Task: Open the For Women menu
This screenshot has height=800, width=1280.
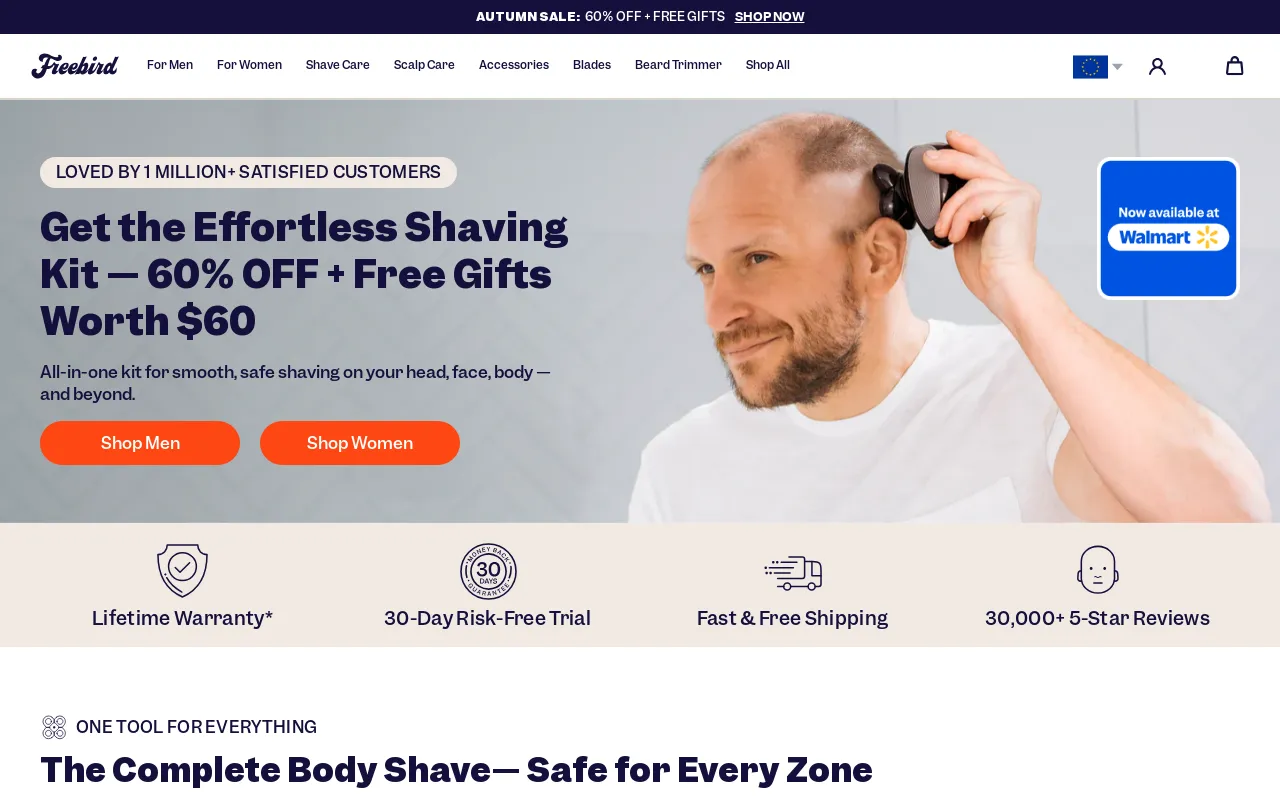Action: (x=249, y=65)
